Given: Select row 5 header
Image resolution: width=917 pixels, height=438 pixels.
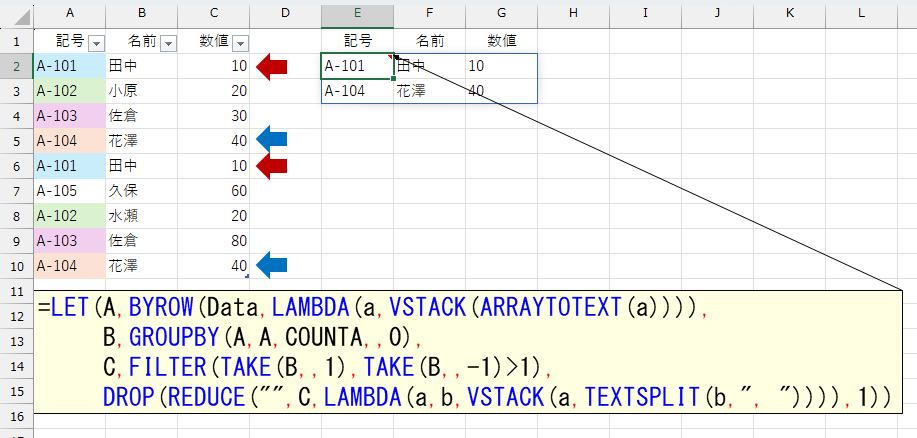Looking at the screenshot, I should (17, 141).
